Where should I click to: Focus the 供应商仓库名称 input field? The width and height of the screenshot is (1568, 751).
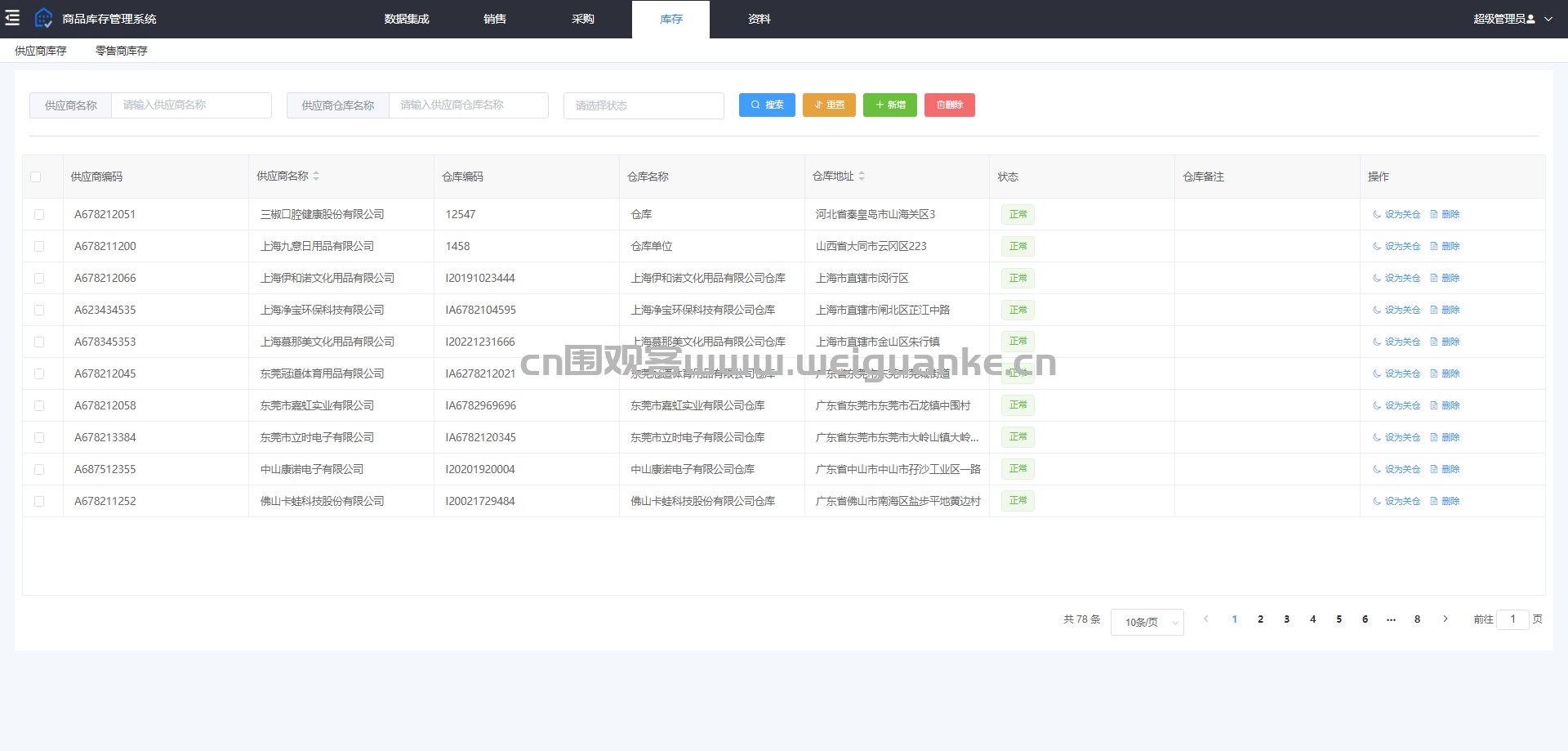pos(469,105)
